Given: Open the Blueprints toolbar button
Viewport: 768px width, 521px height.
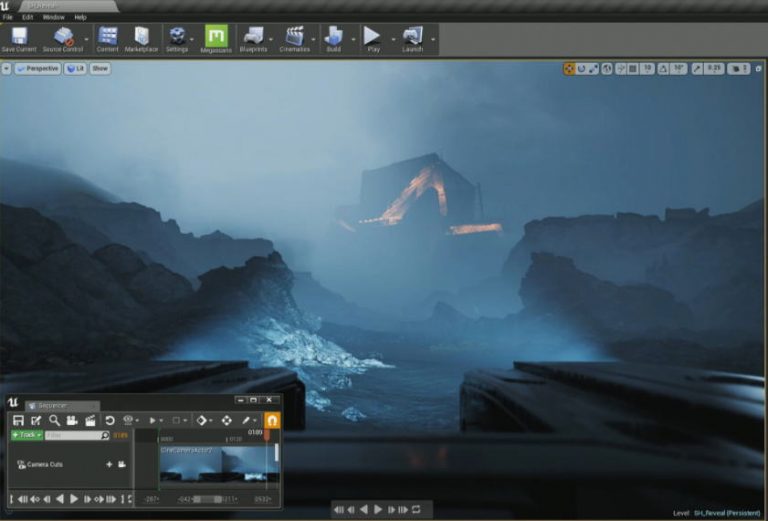Looking at the screenshot, I should pos(253,39).
